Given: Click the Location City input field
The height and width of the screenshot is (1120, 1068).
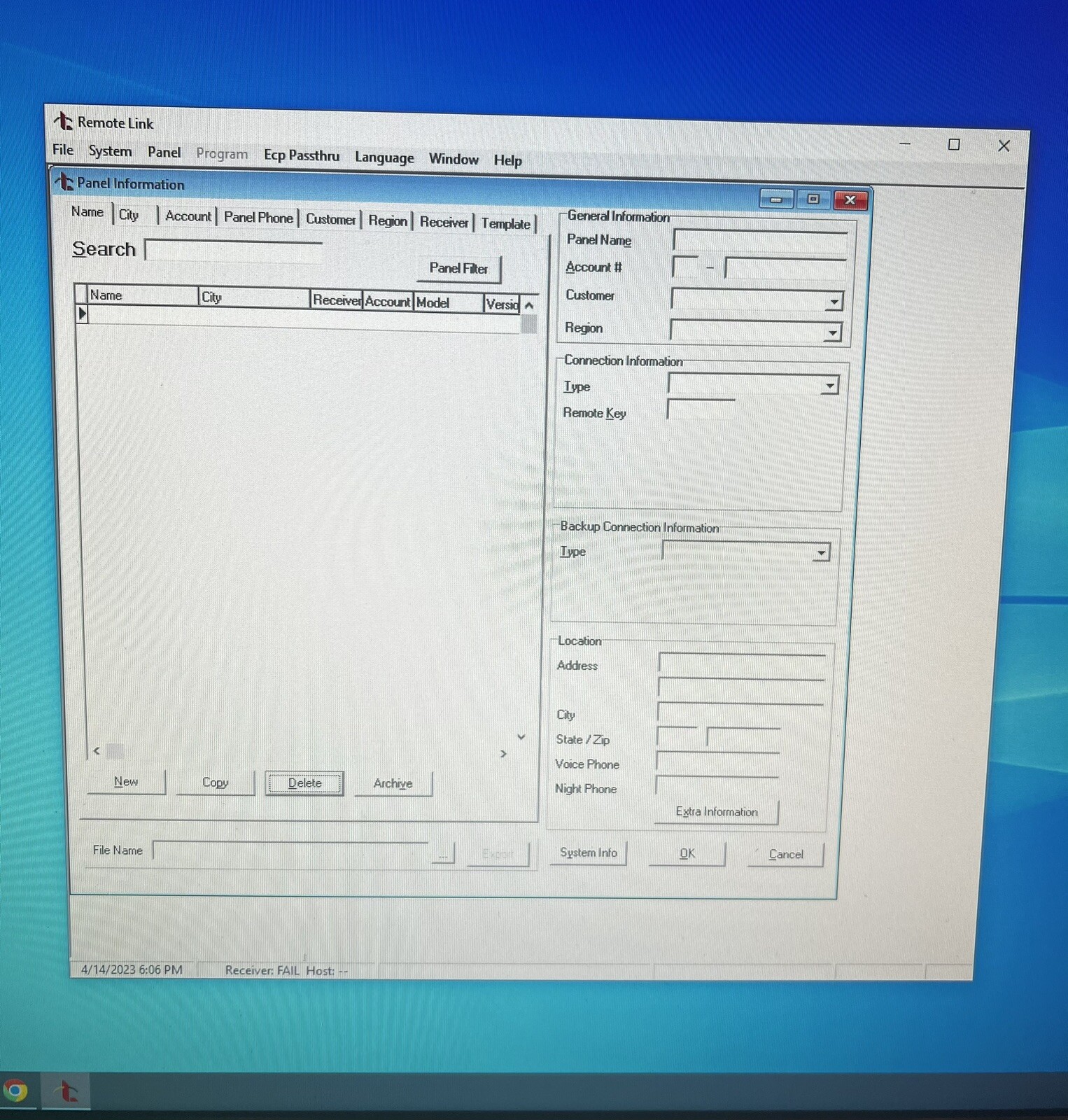Looking at the screenshot, I should pos(740,712).
